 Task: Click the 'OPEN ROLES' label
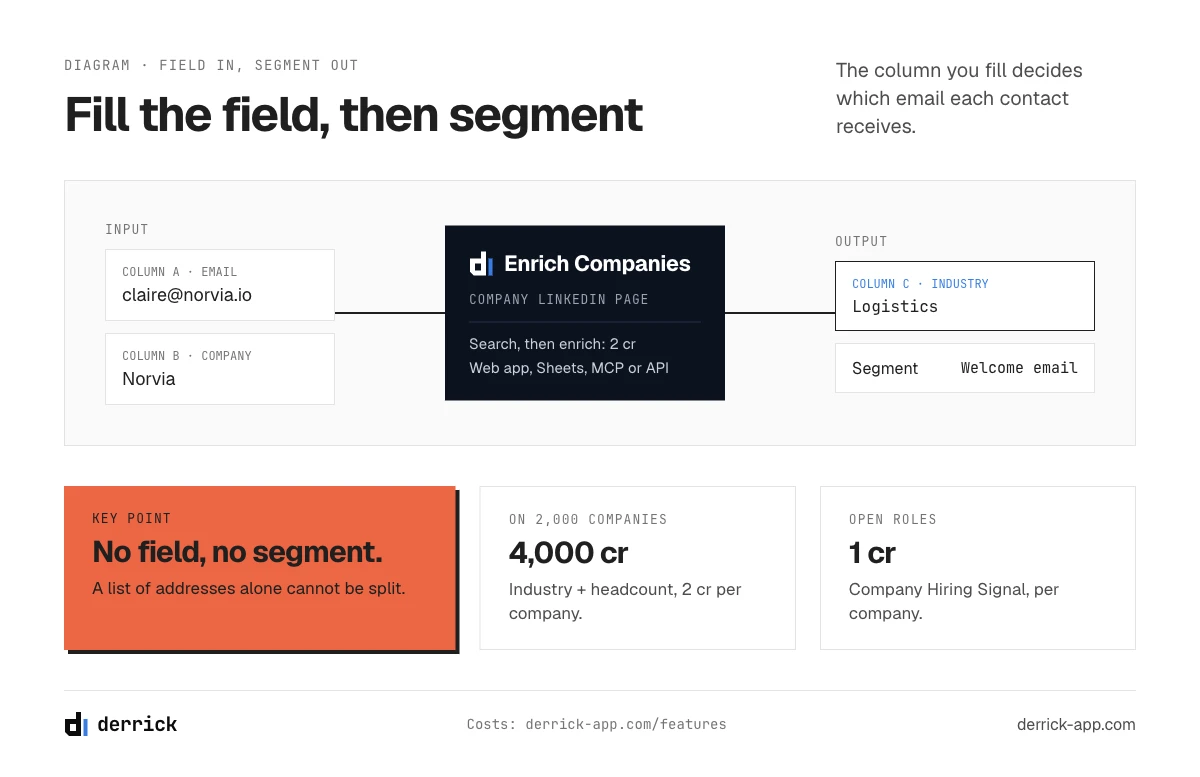pos(893,519)
